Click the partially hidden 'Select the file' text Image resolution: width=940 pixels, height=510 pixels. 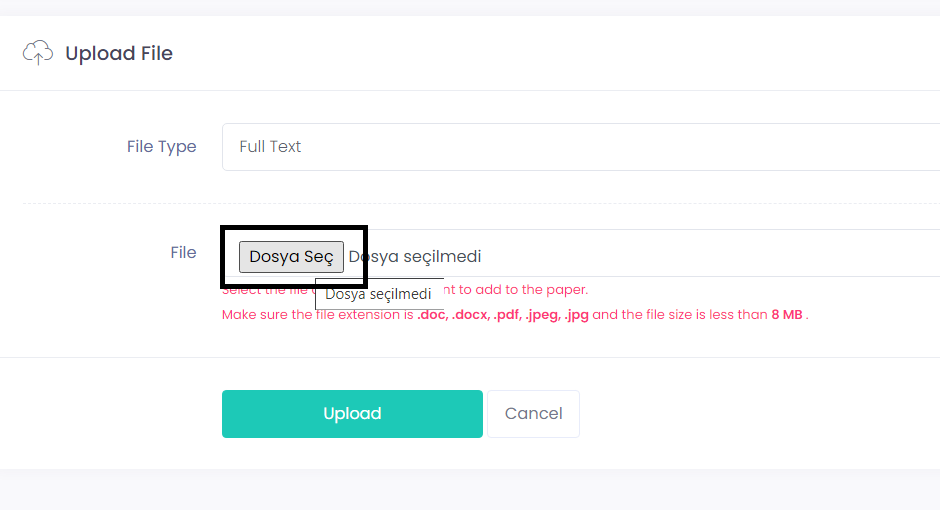pos(265,291)
